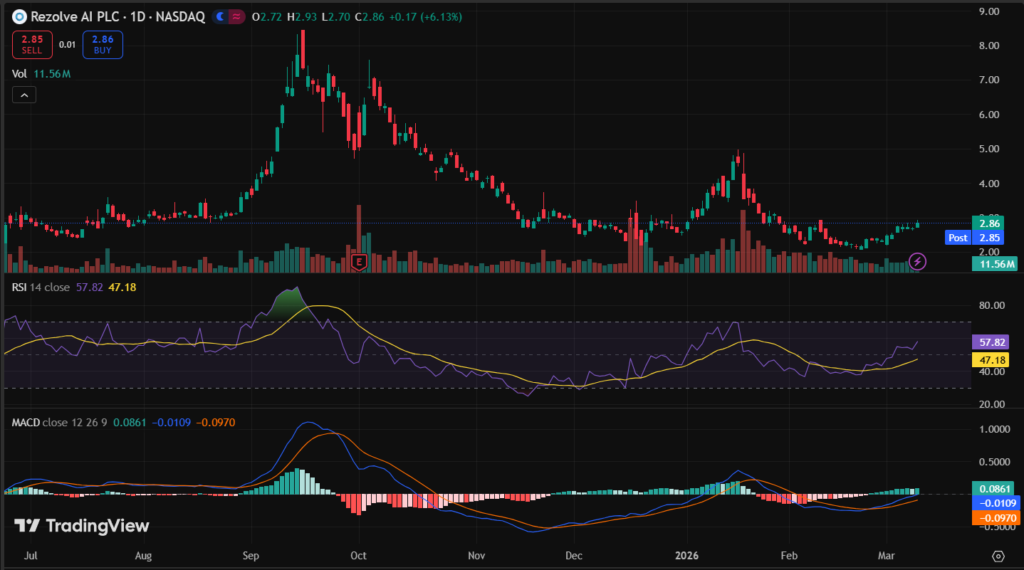Viewport: 1024px width, 570px height.
Task: Click the 2026 marker on time axis
Action: tap(686, 554)
